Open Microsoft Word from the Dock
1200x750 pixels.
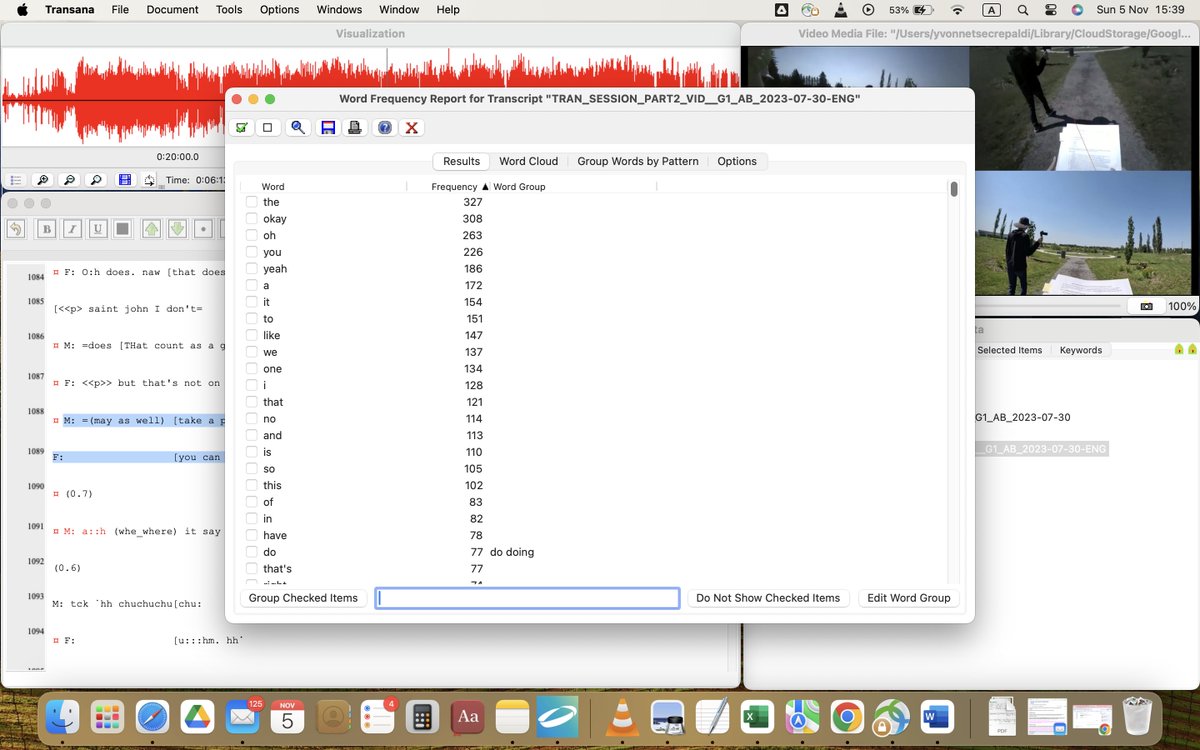coord(936,716)
